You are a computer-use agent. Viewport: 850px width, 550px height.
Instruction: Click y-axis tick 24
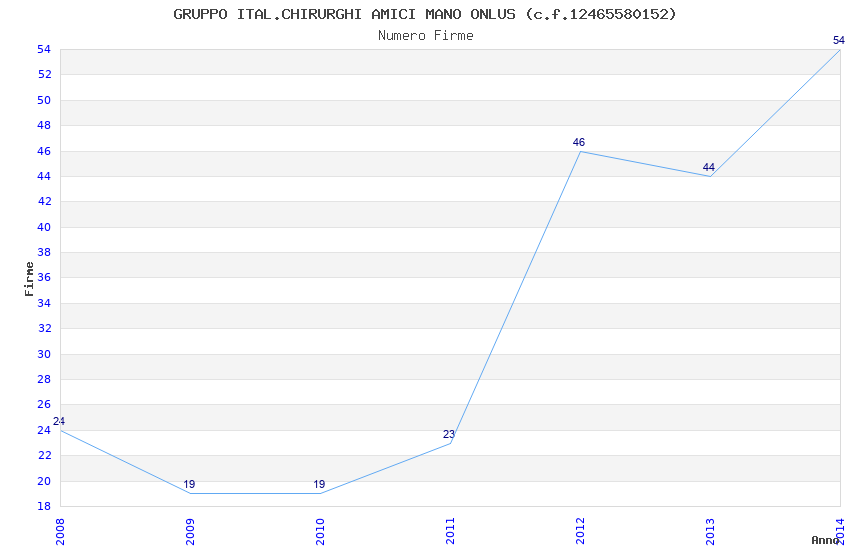coord(44,430)
